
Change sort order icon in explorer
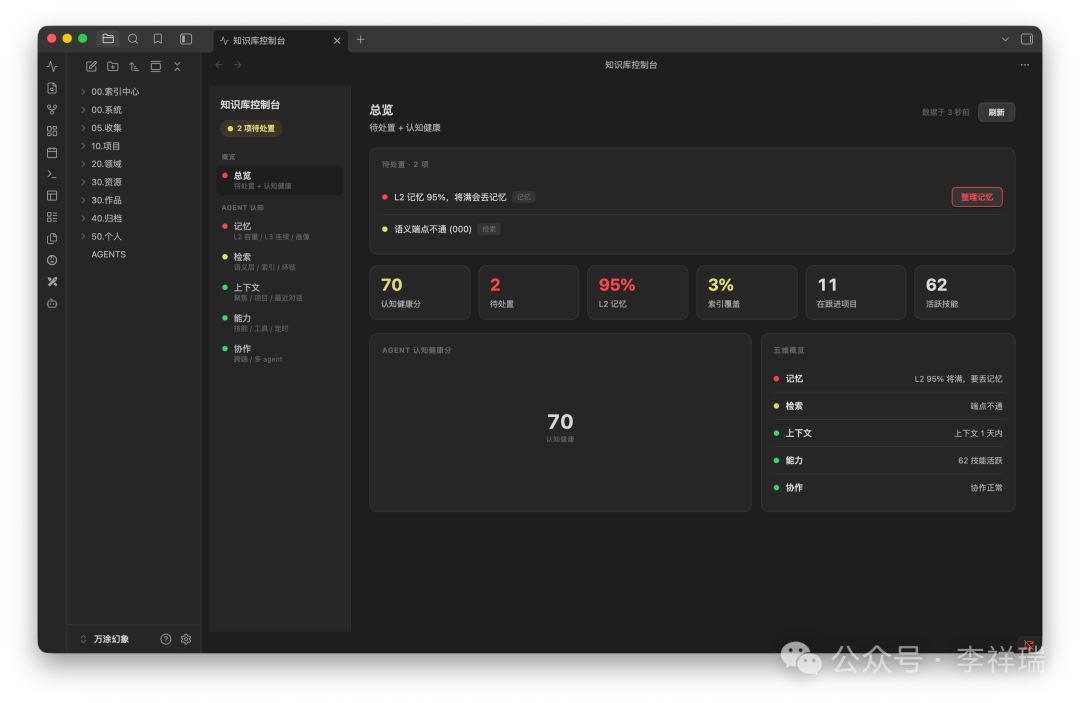click(x=134, y=67)
